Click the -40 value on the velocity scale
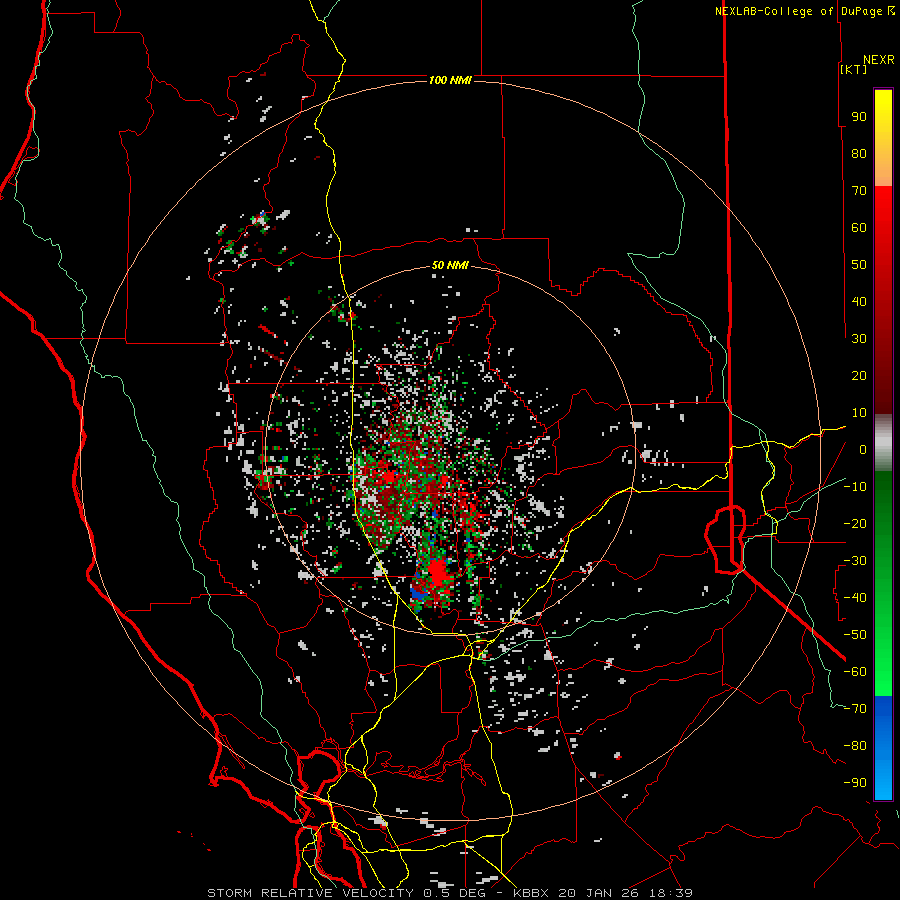This screenshot has height=900, width=900. coord(855,598)
